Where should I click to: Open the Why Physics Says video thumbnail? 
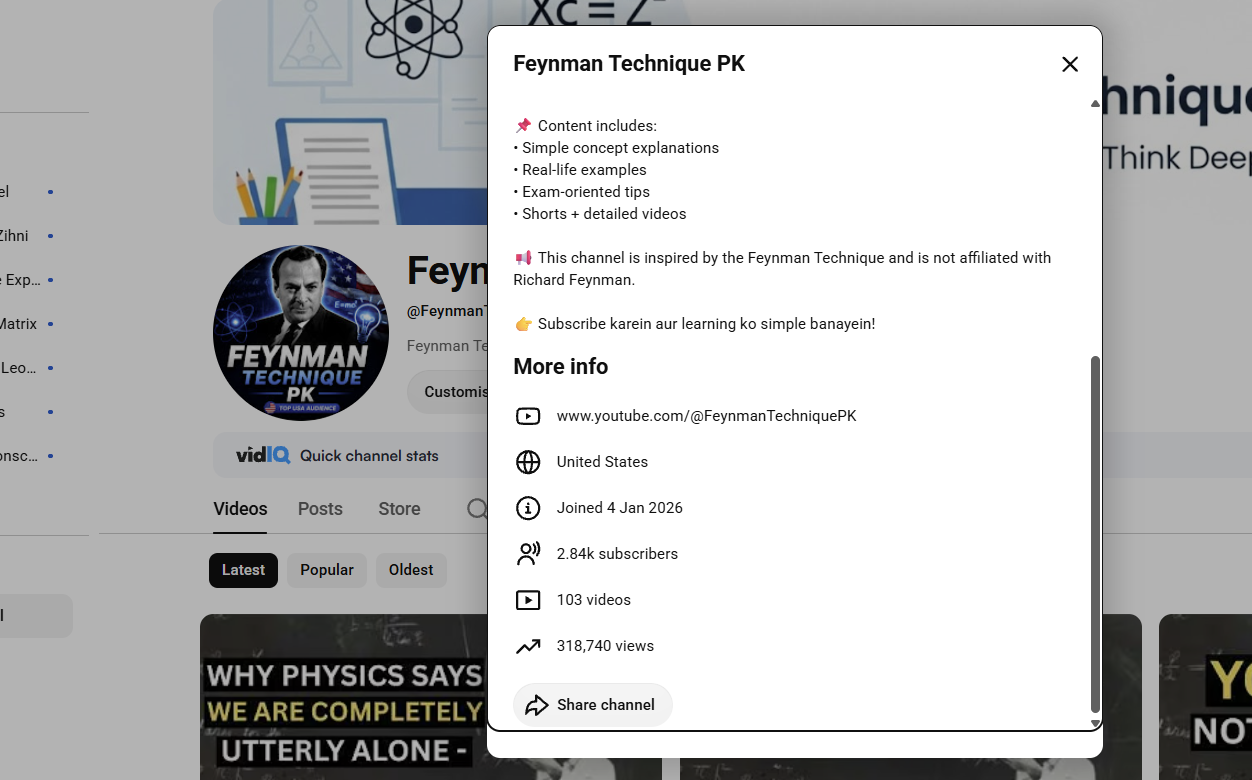point(343,697)
